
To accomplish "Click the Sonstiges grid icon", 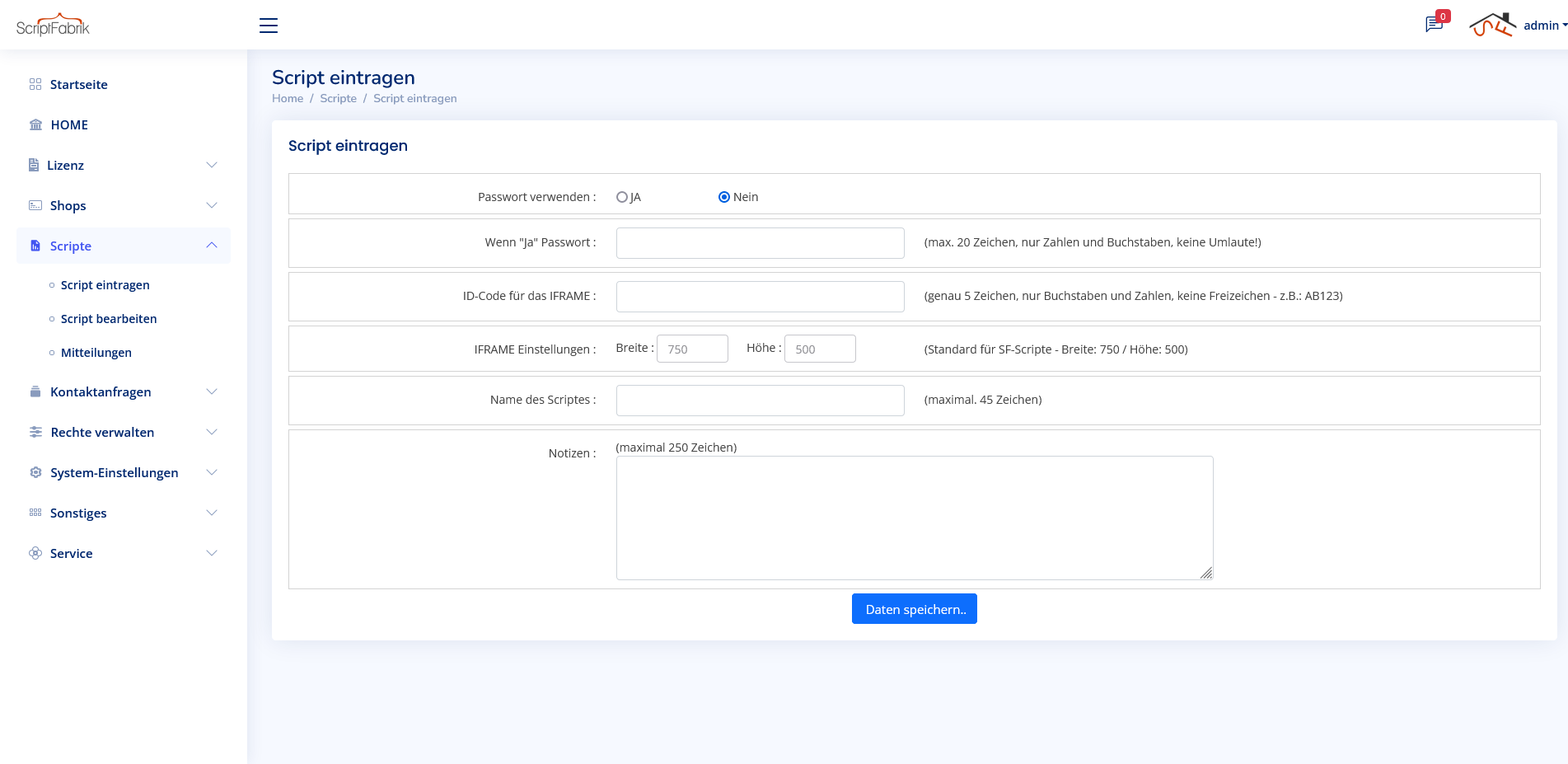I will (x=35, y=513).
